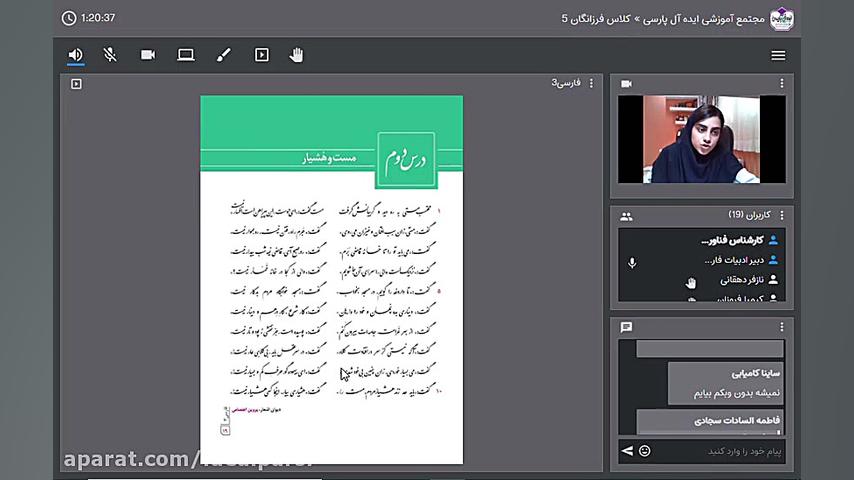Click the session timer clock icon
Image resolution: width=854 pixels, height=480 pixels.
click(69, 18)
